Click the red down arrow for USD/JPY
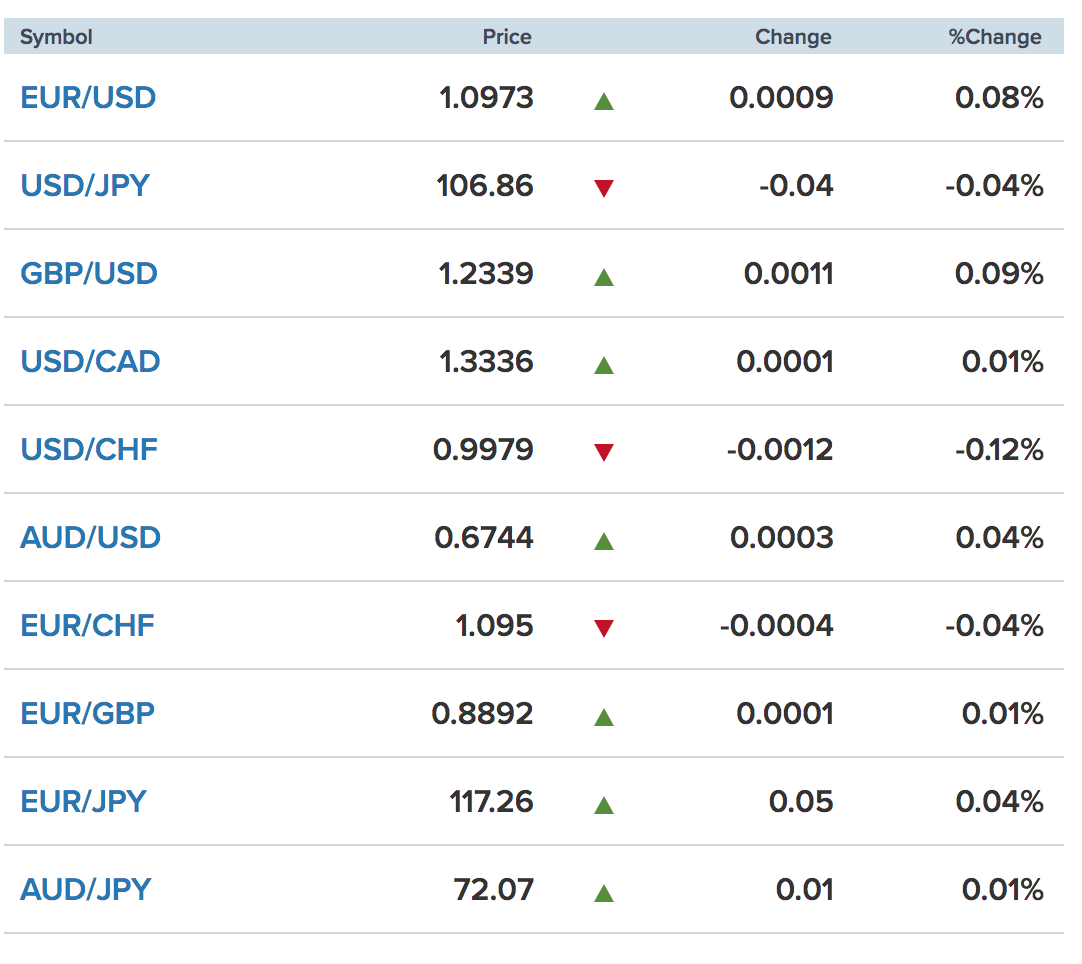Image resolution: width=1082 pixels, height=964 pixels. (x=604, y=188)
